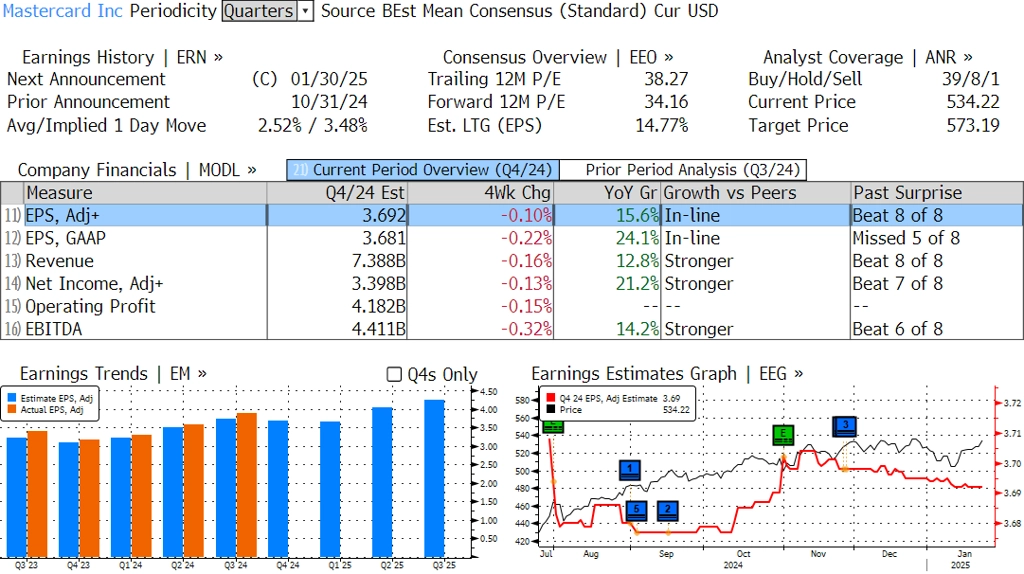Click the red Q4 24 EPS Estimate legend swatch

[x=551, y=398]
